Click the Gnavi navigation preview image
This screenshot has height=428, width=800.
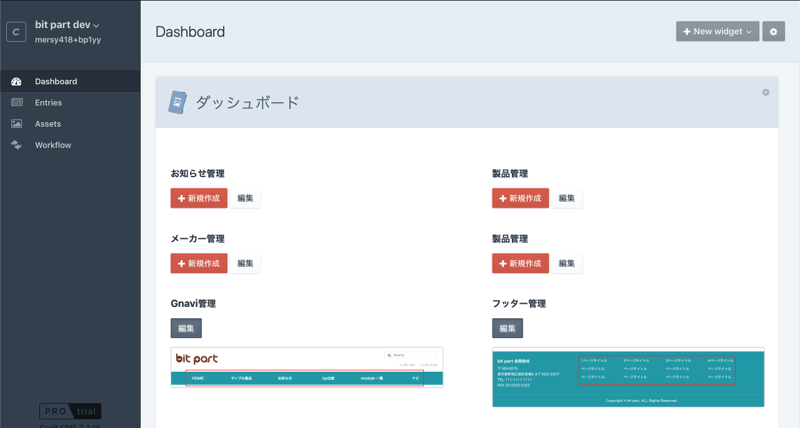[306, 367]
